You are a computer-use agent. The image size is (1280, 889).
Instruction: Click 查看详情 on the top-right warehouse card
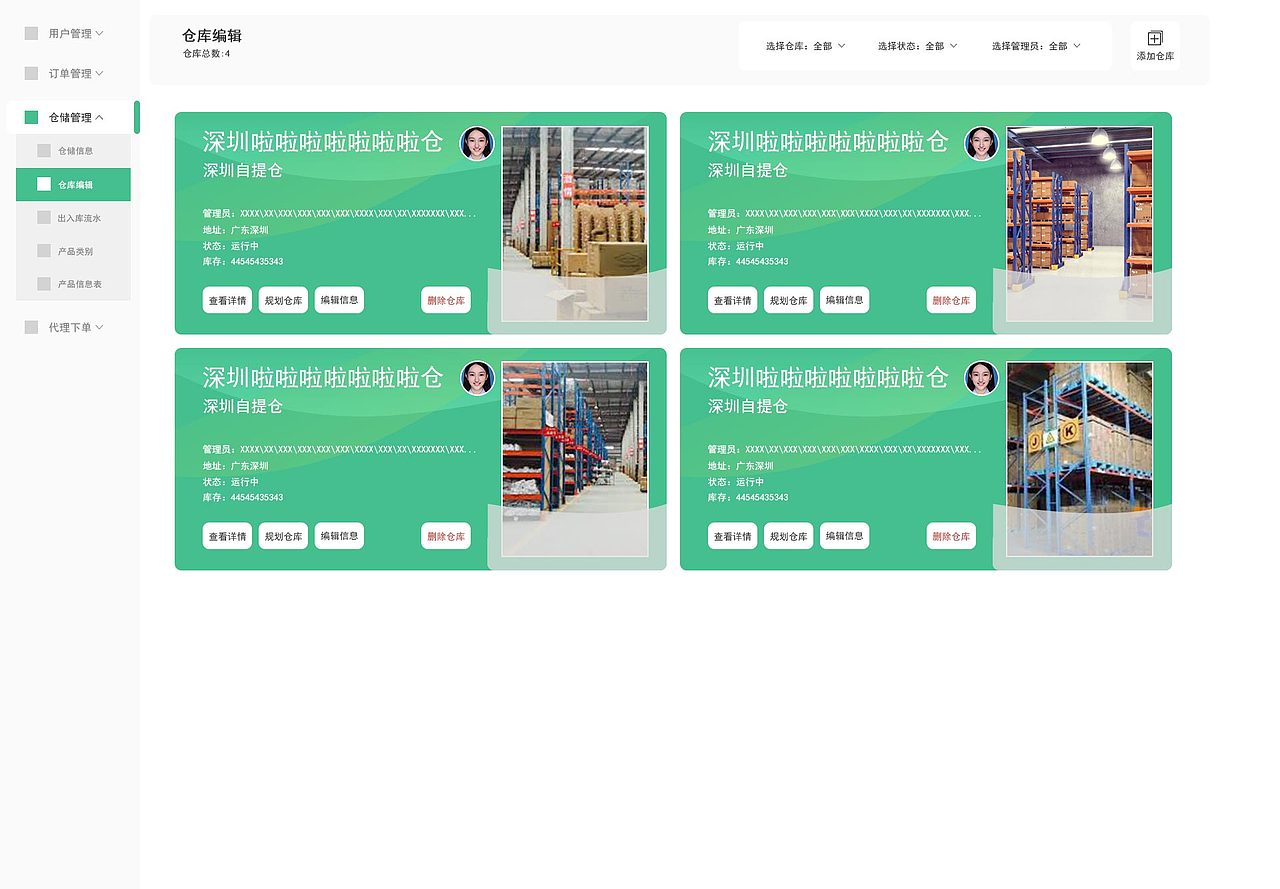click(x=733, y=300)
